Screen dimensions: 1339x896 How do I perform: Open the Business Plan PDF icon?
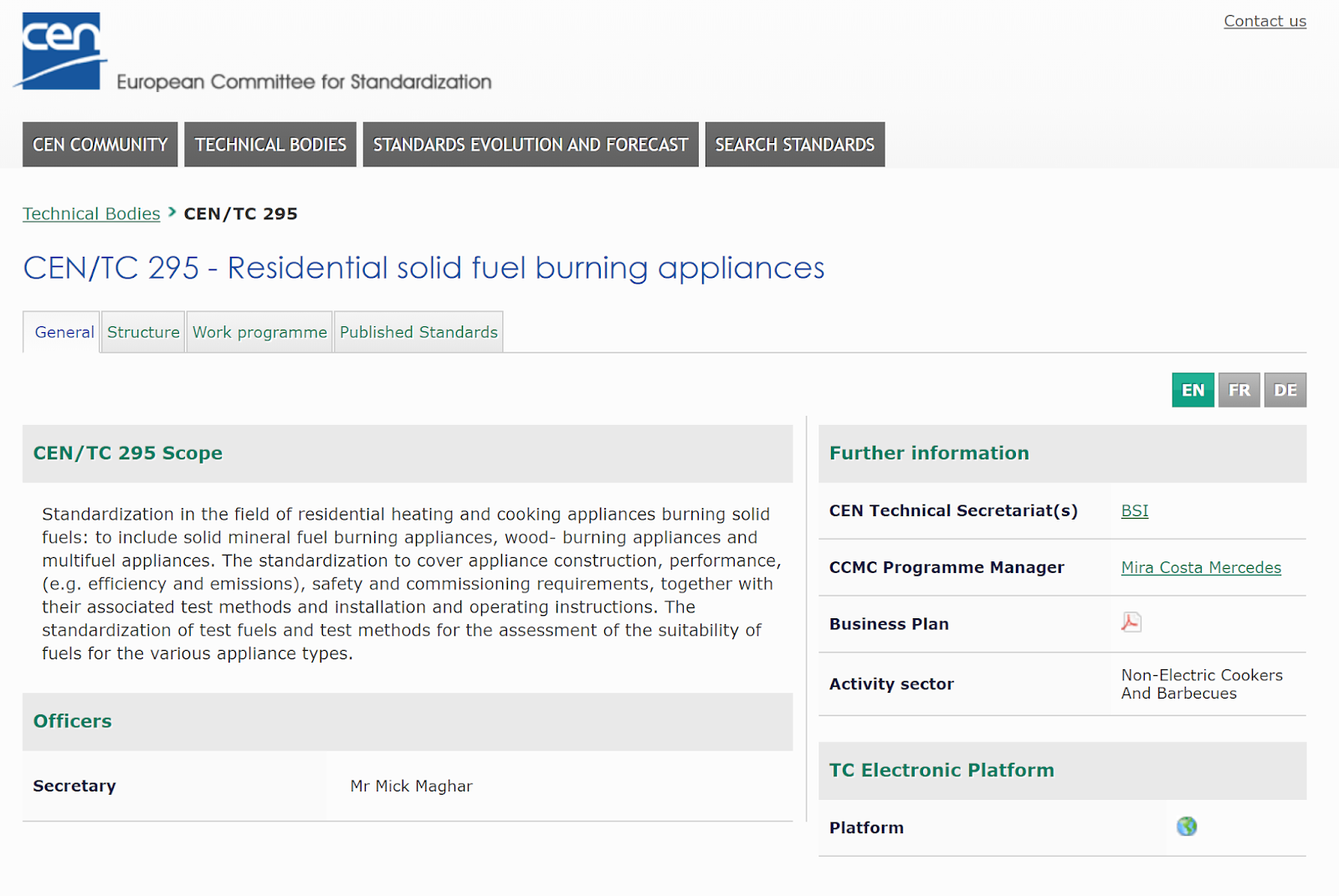pos(1131,622)
